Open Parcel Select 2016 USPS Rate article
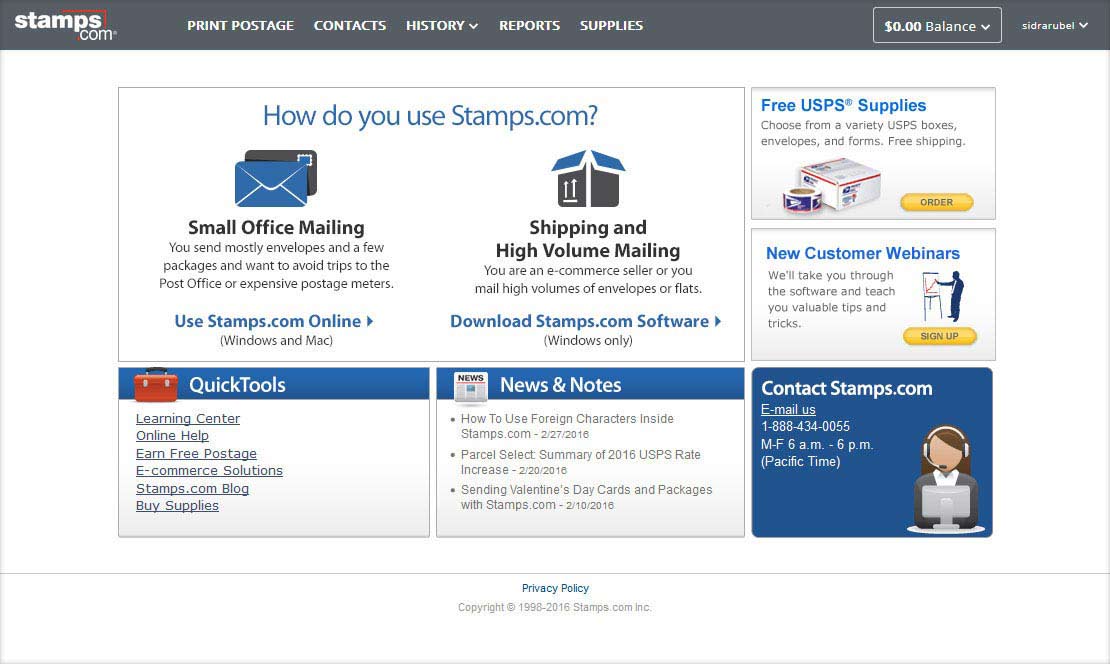 [x=580, y=462]
